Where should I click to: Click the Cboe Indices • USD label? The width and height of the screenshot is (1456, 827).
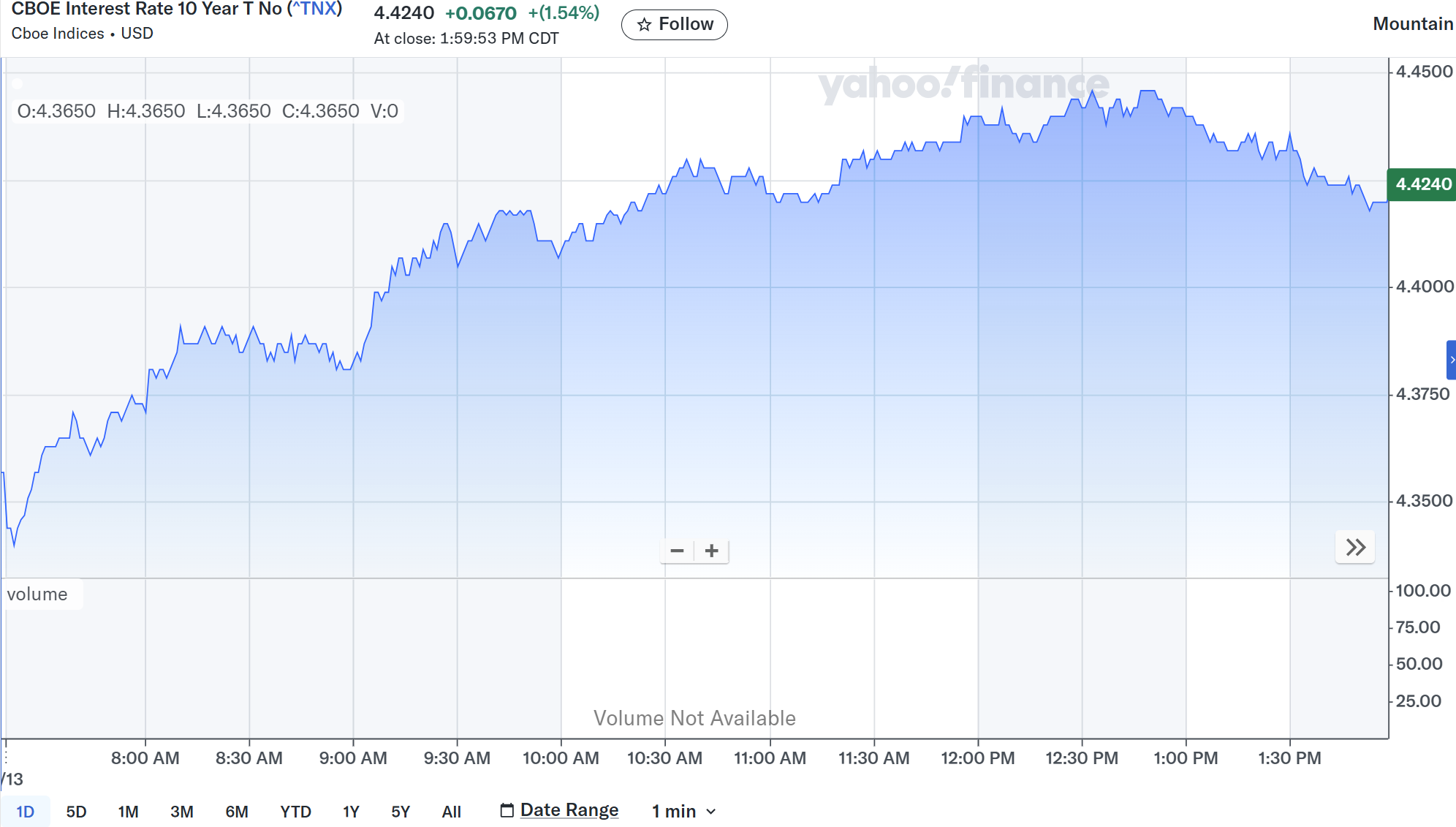83,34
